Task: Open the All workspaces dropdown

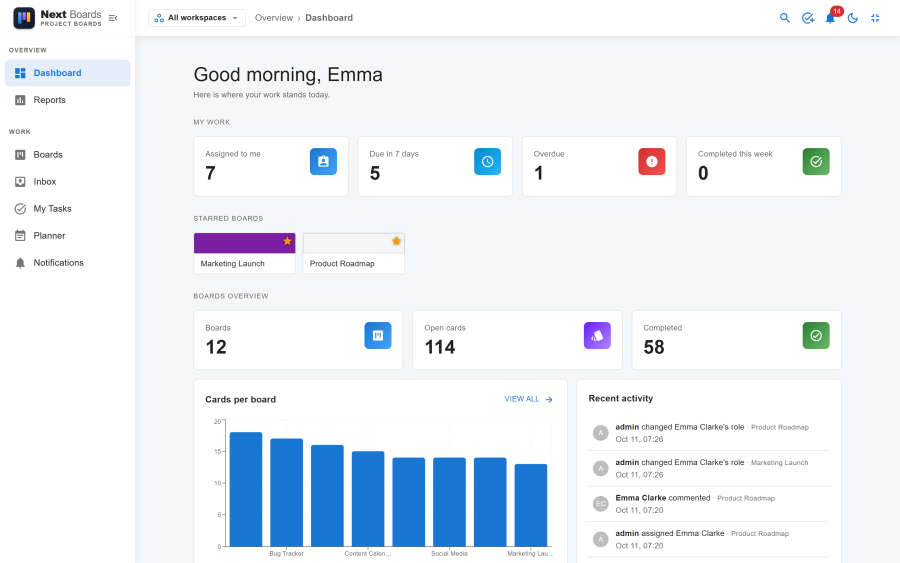Action: pos(197,18)
